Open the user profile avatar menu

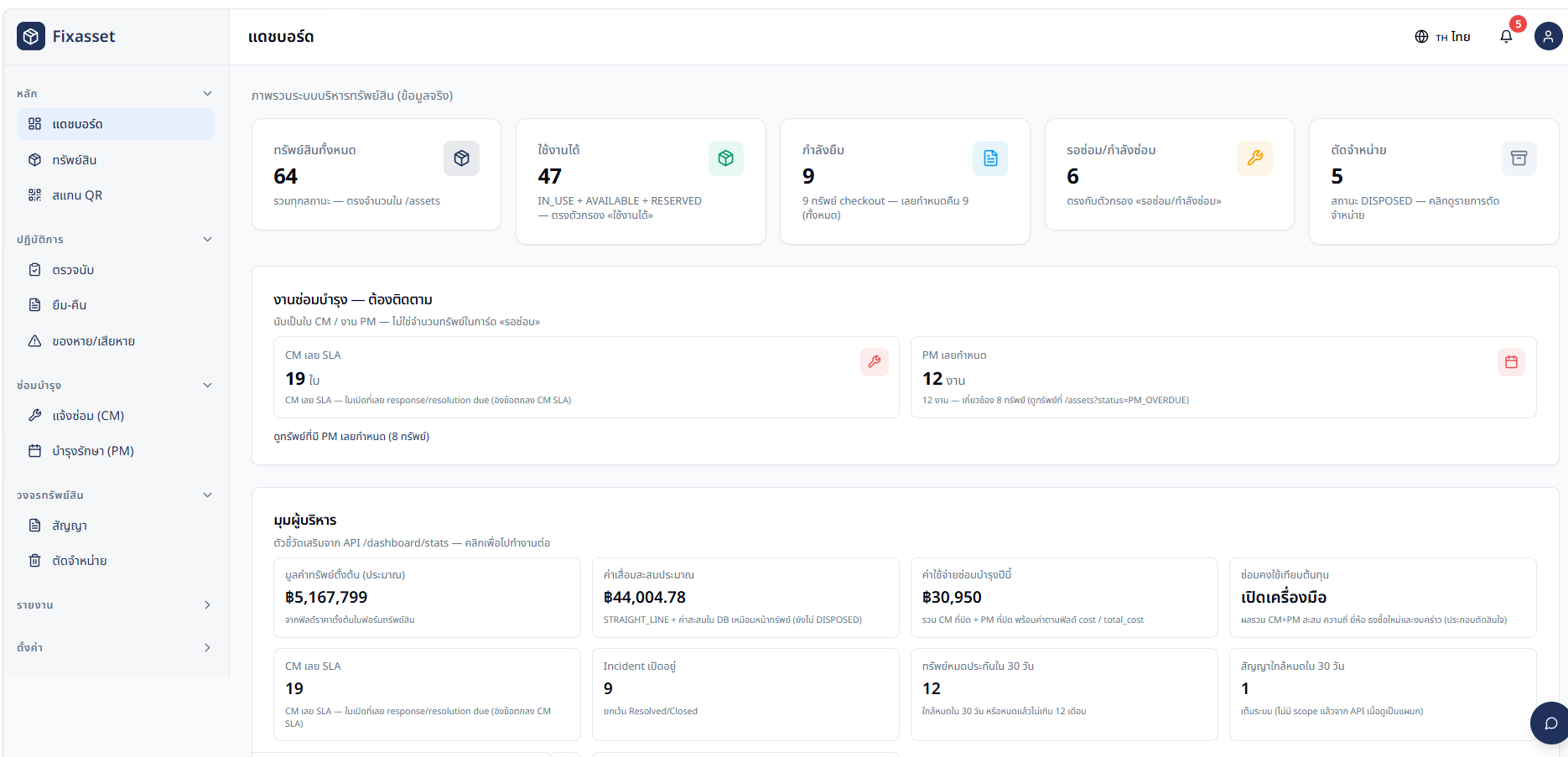(1548, 36)
